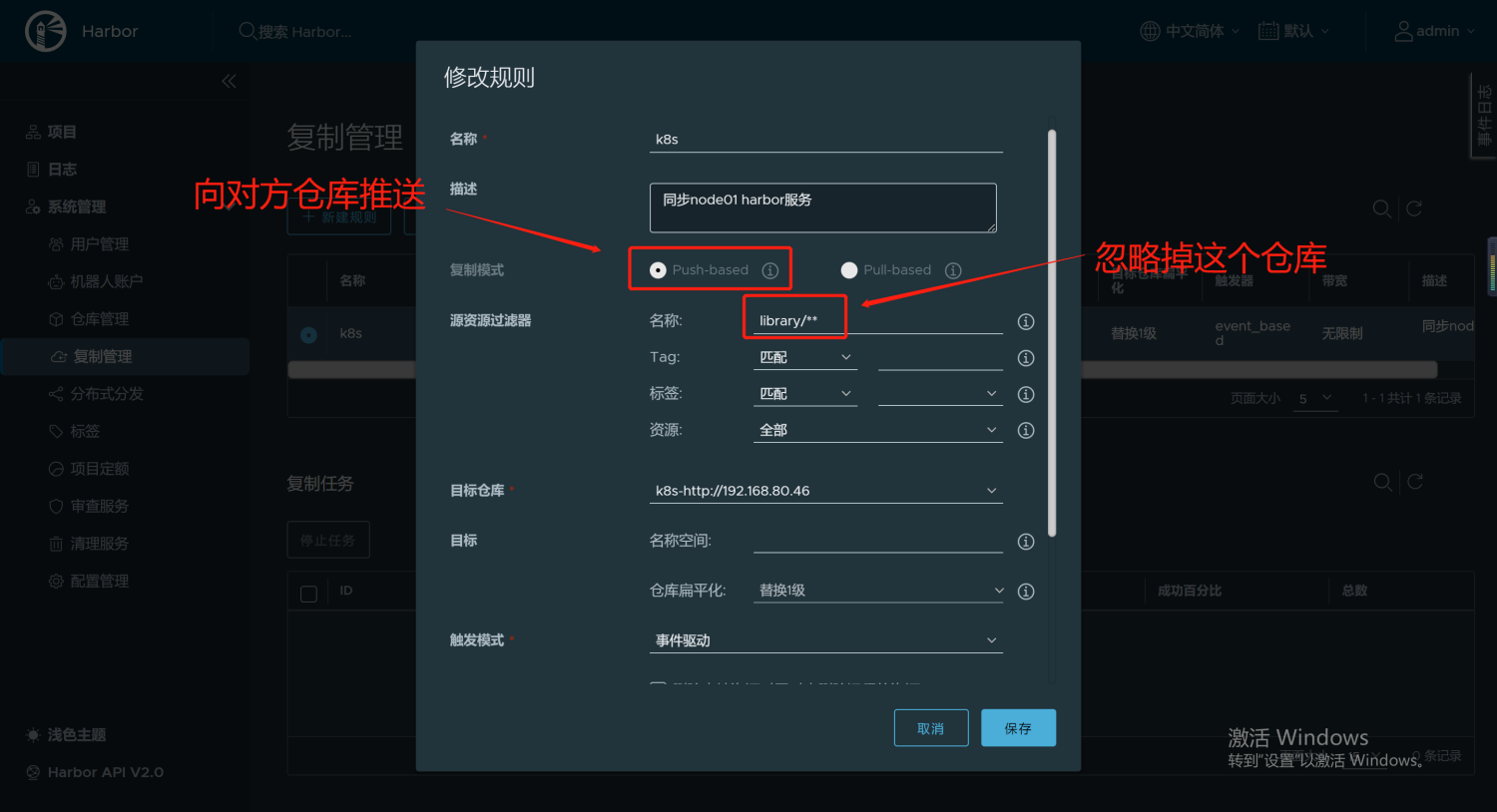Open the 目标仓库 k8s-http://192.168.80.46 dropdown
Image resolution: width=1497 pixels, height=812 pixels.
pyautogui.click(x=826, y=491)
